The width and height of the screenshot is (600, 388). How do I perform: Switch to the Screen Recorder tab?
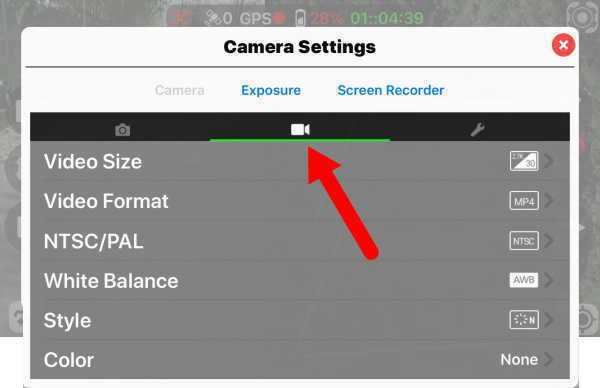point(391,90)
